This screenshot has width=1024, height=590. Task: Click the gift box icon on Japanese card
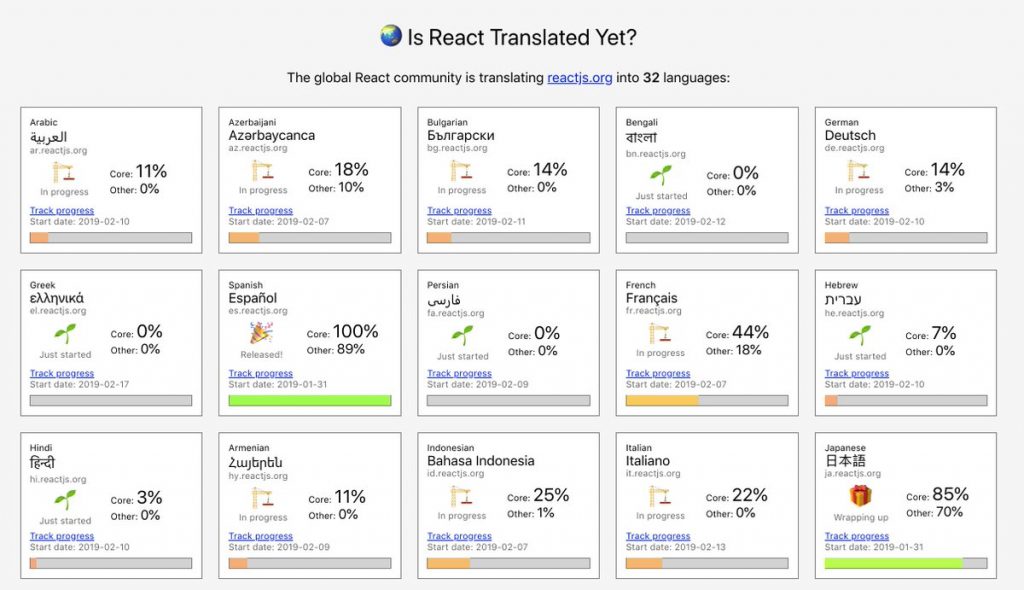[860, 497]
